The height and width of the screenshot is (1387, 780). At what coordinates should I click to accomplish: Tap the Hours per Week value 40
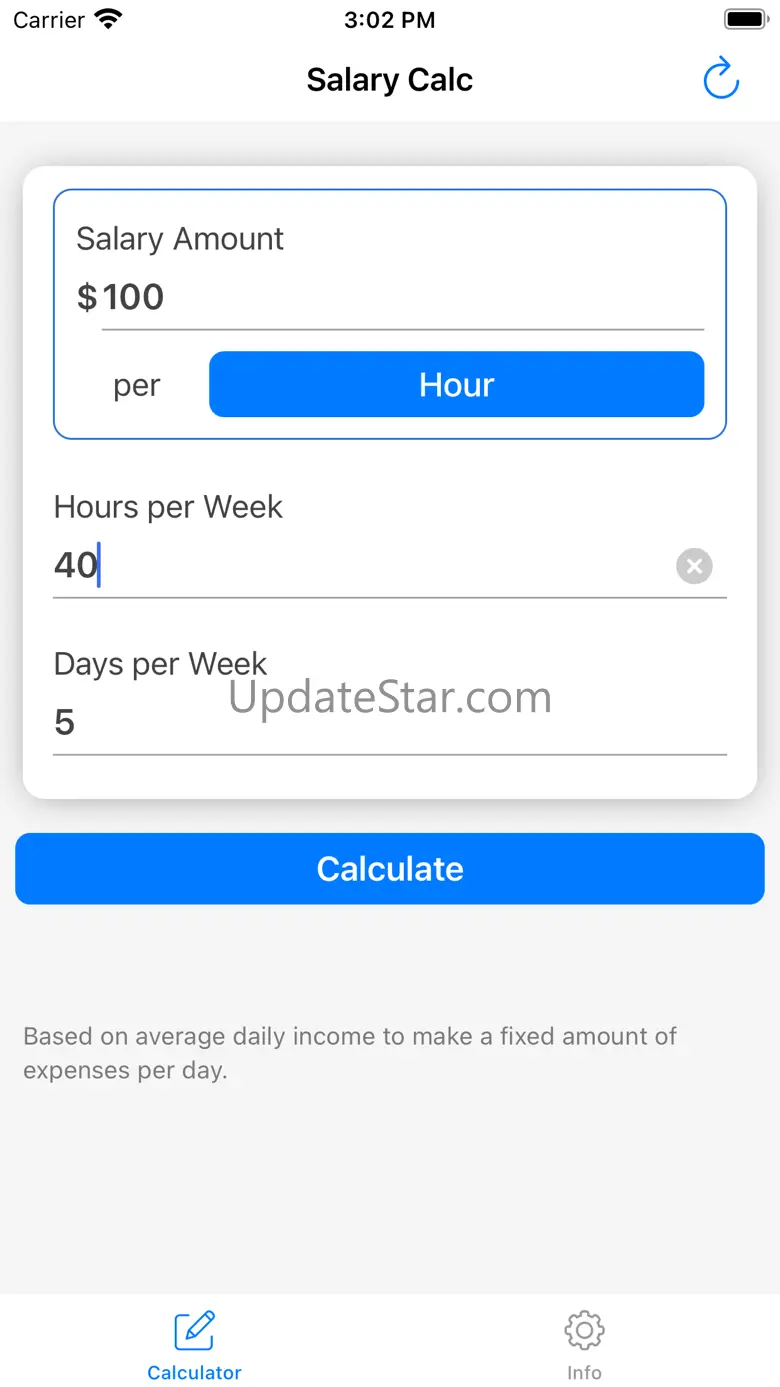[76, 565]
